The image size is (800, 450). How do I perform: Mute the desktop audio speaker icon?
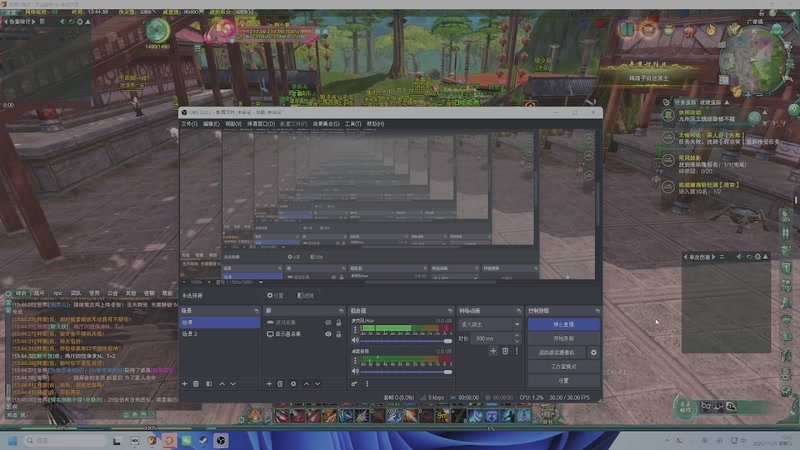[x=355, y=371]
